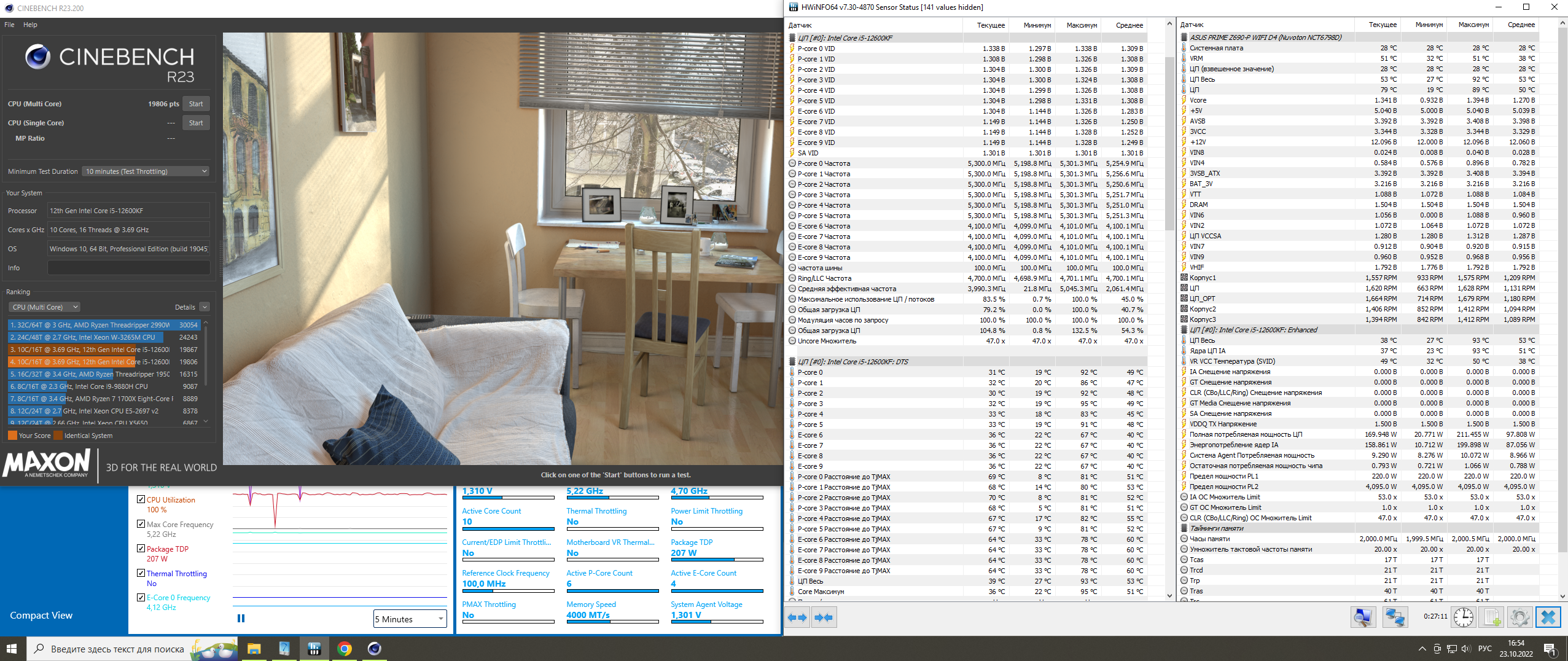Image resolution: width=1568 pixels, height=661 pixels.
Task: Reset HWiNFO elapsed time via clock icon
Action: 1464,617
